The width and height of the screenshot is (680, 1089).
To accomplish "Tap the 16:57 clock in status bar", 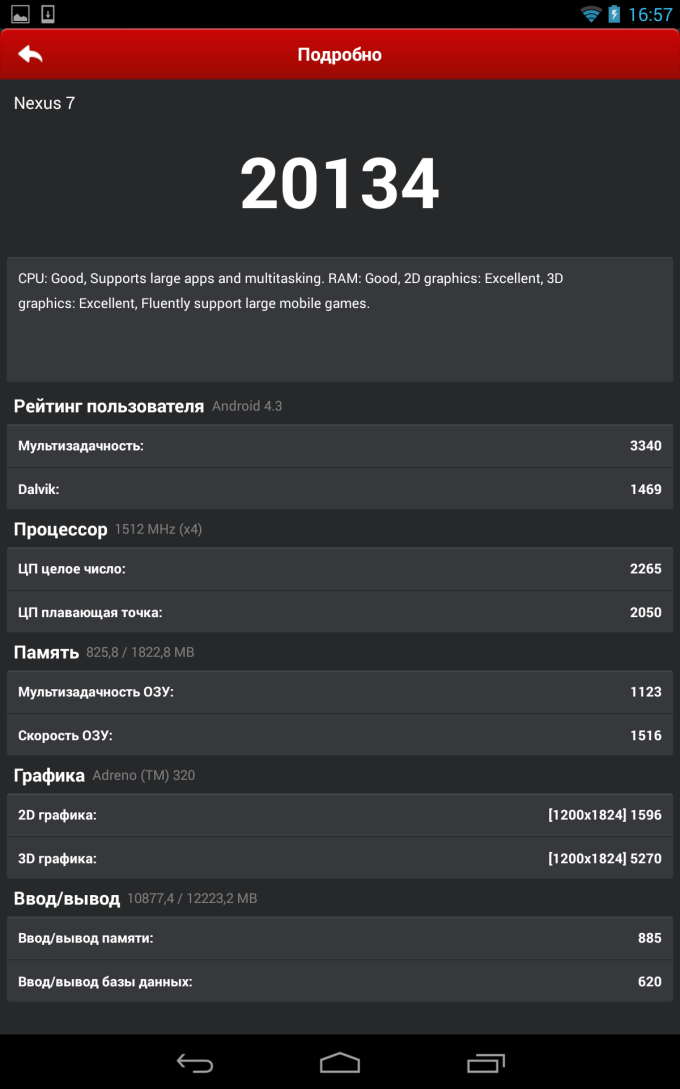I will (650, 15).
